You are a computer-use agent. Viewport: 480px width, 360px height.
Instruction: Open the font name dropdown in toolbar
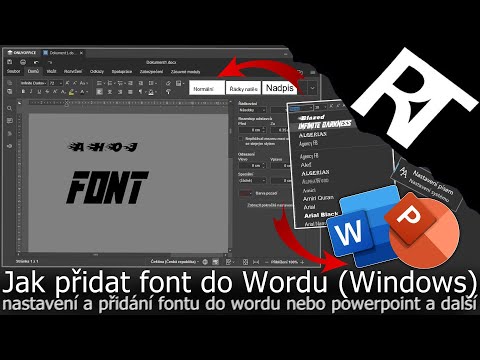tap(33, 83)
